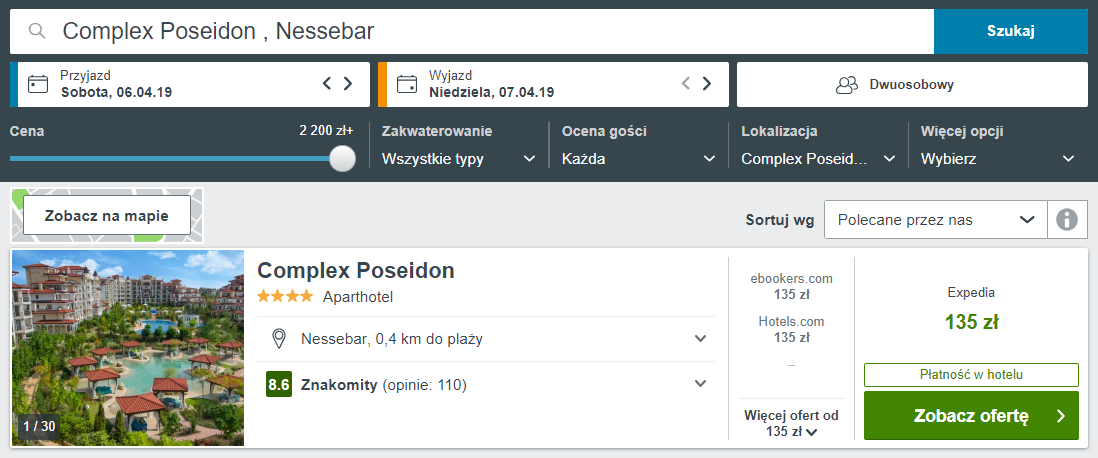Go to next check-in date arrow

348,84
